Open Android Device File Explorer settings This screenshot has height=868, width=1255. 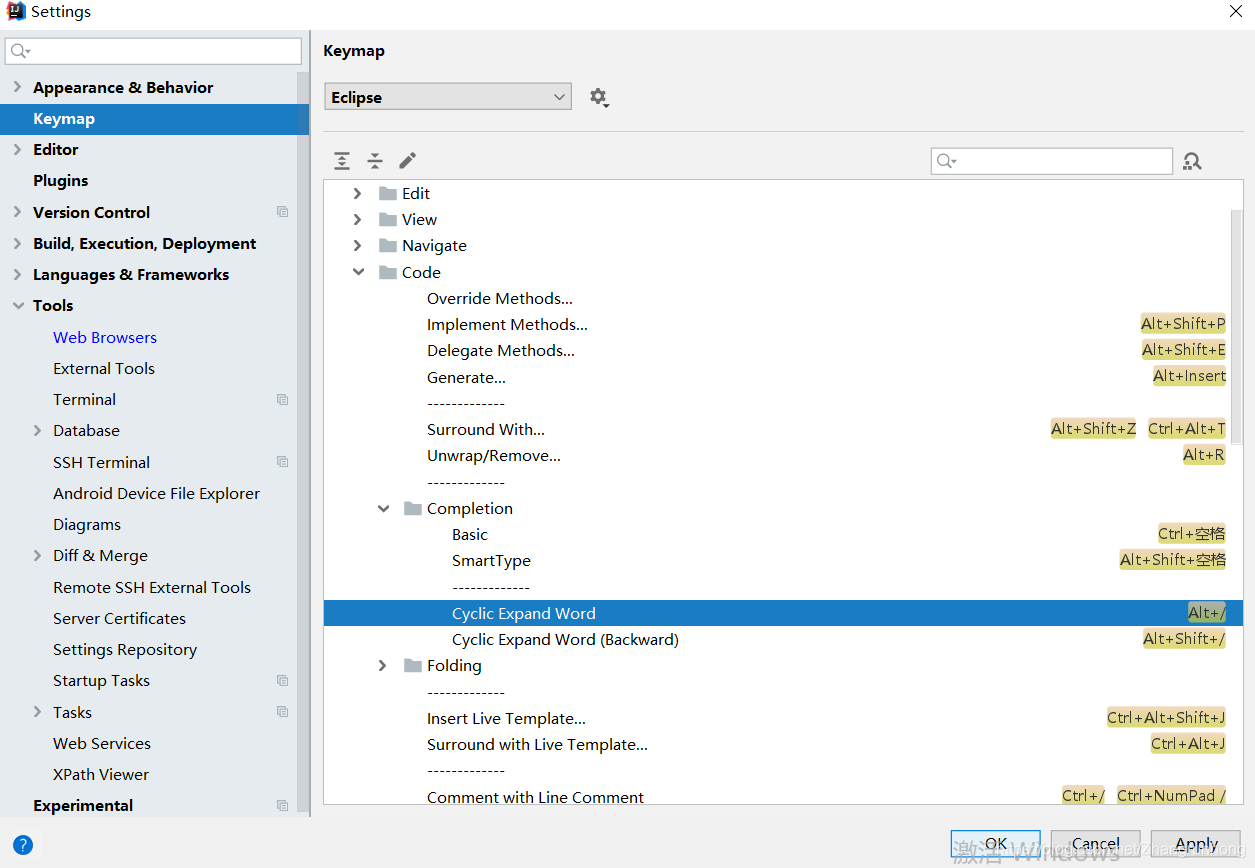coord(156,493)
